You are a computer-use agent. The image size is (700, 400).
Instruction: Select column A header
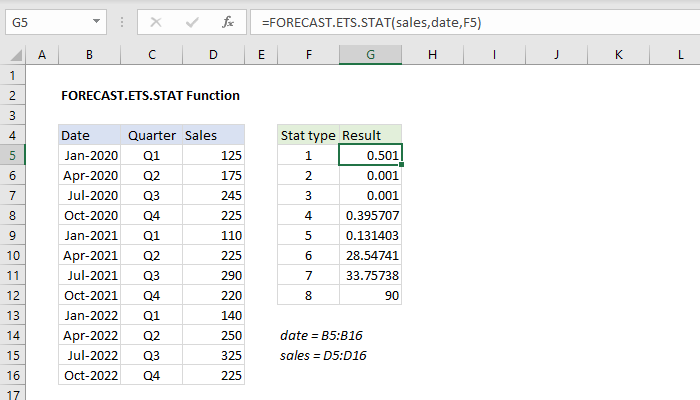pyautogui.click(x=42, y=55)
